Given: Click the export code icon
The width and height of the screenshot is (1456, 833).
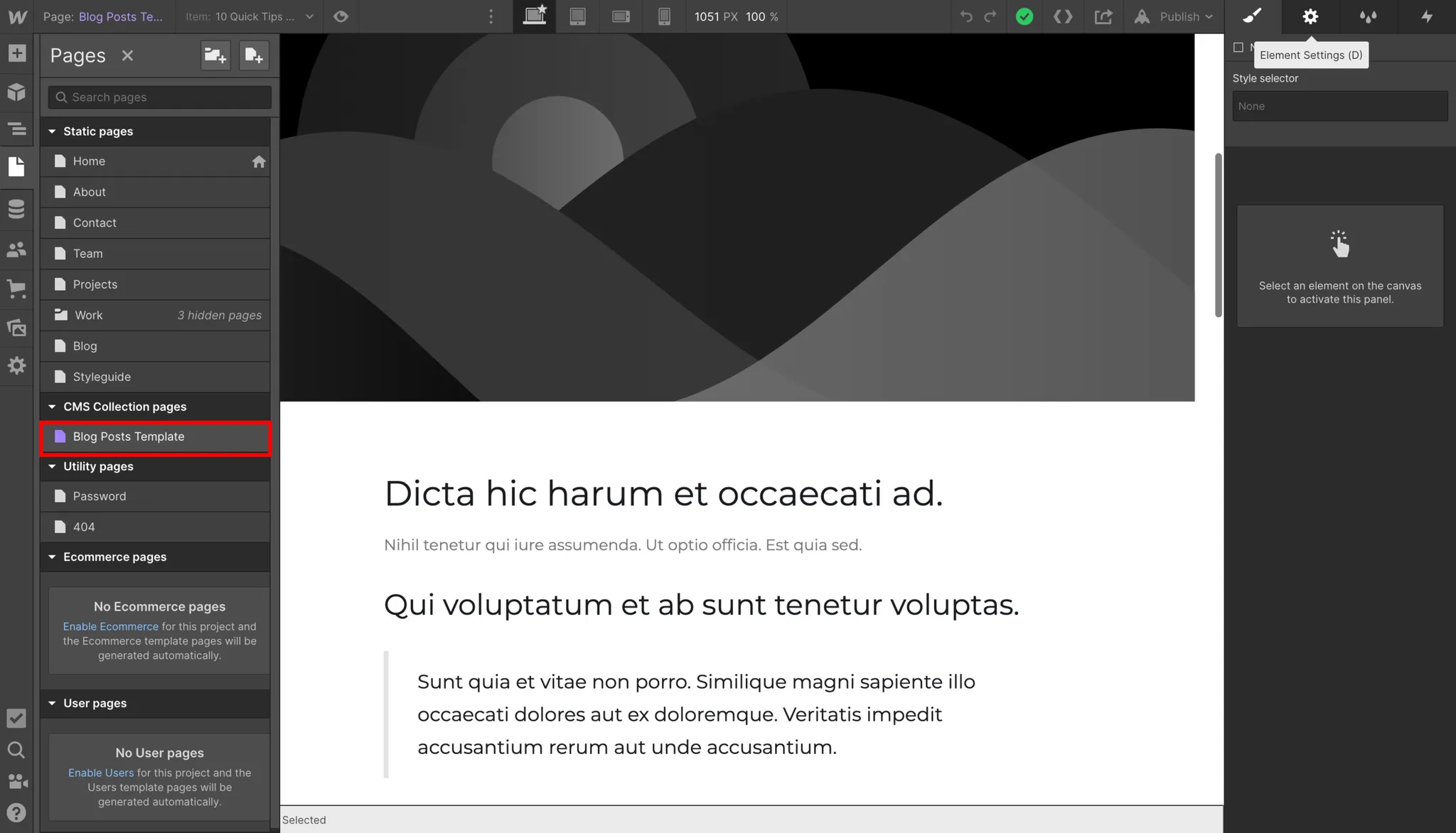Looking at the screenshot, I should click(1063, 16).
